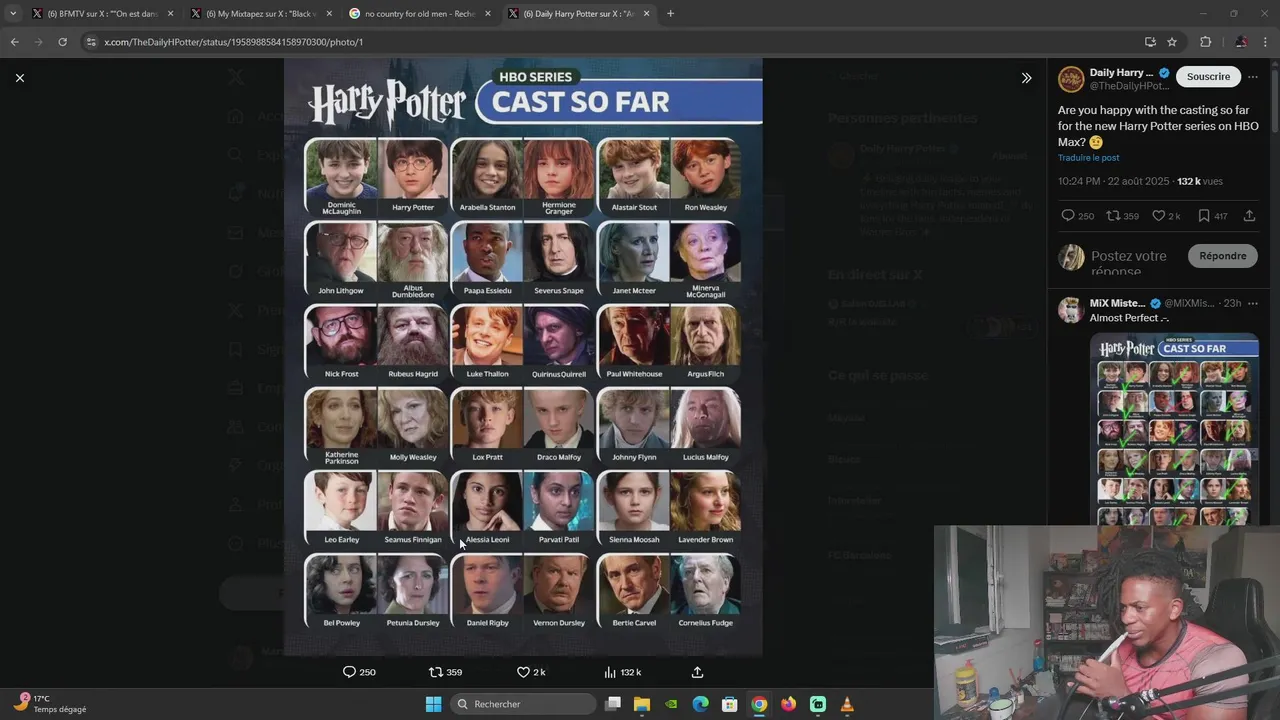The height and width of the screenshot is (720, 1280).
Task: Click the reply icon in the side panel
Action: pyautogui.click(x=1068, y=216)
